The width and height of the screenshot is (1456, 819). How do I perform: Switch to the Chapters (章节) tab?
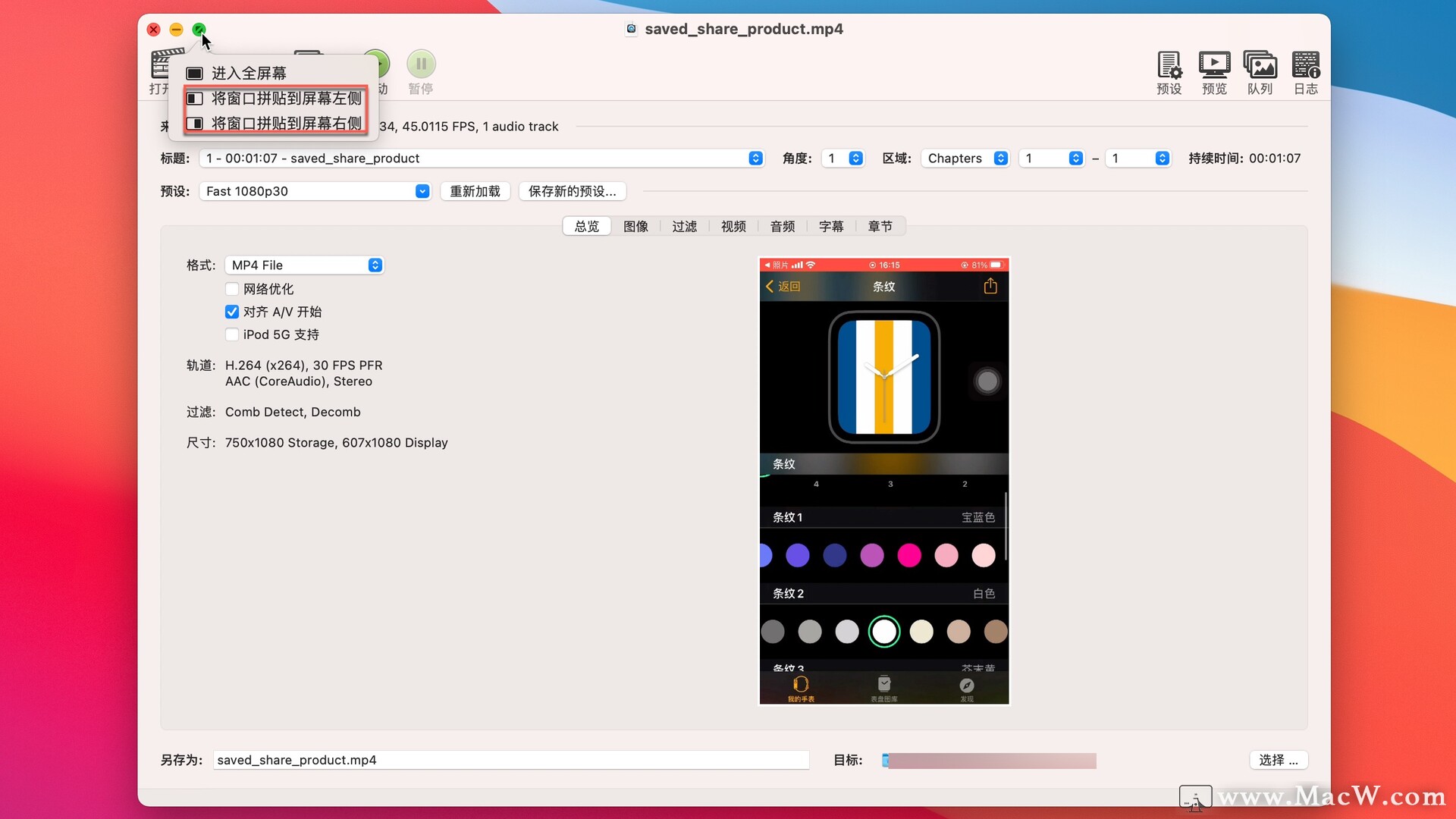[x=880, y=226]
